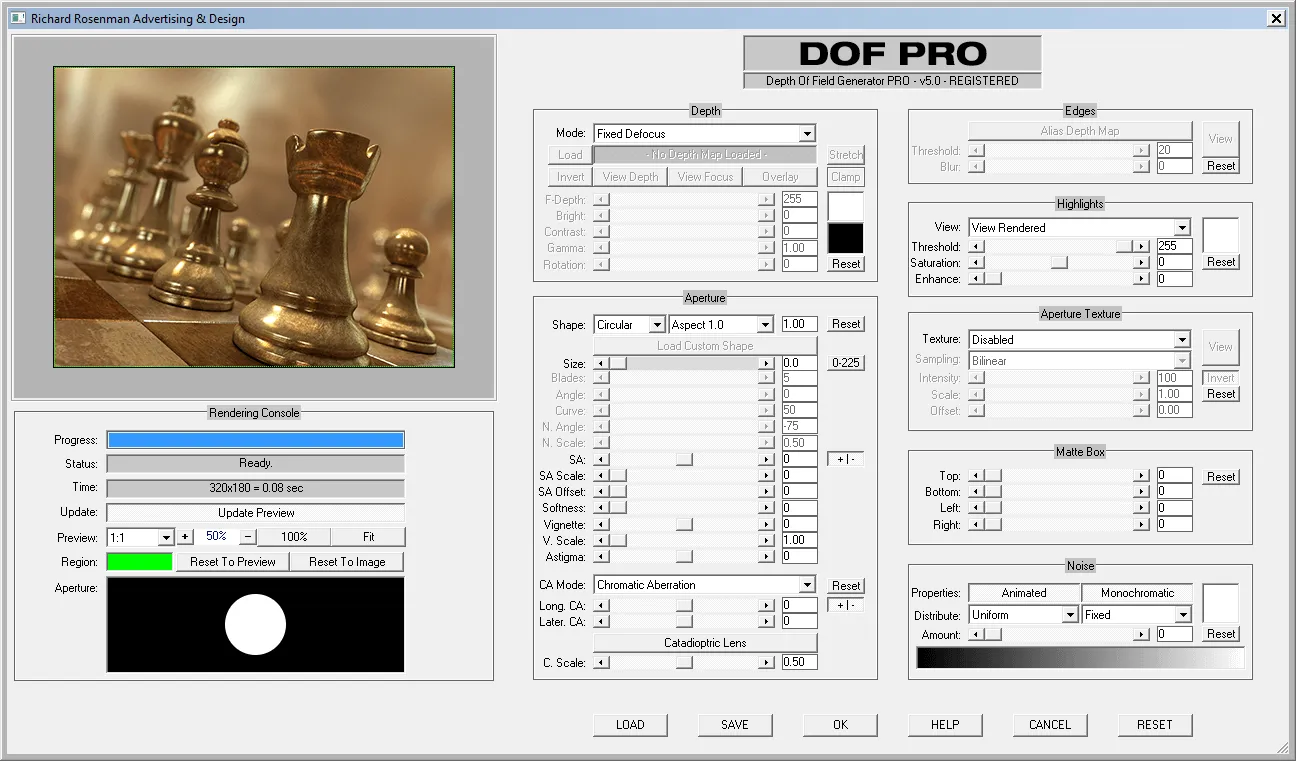Click the "+|-" icon beside Long. CA
This screenshot has width=1296, height=761.
tap(845, 604)
